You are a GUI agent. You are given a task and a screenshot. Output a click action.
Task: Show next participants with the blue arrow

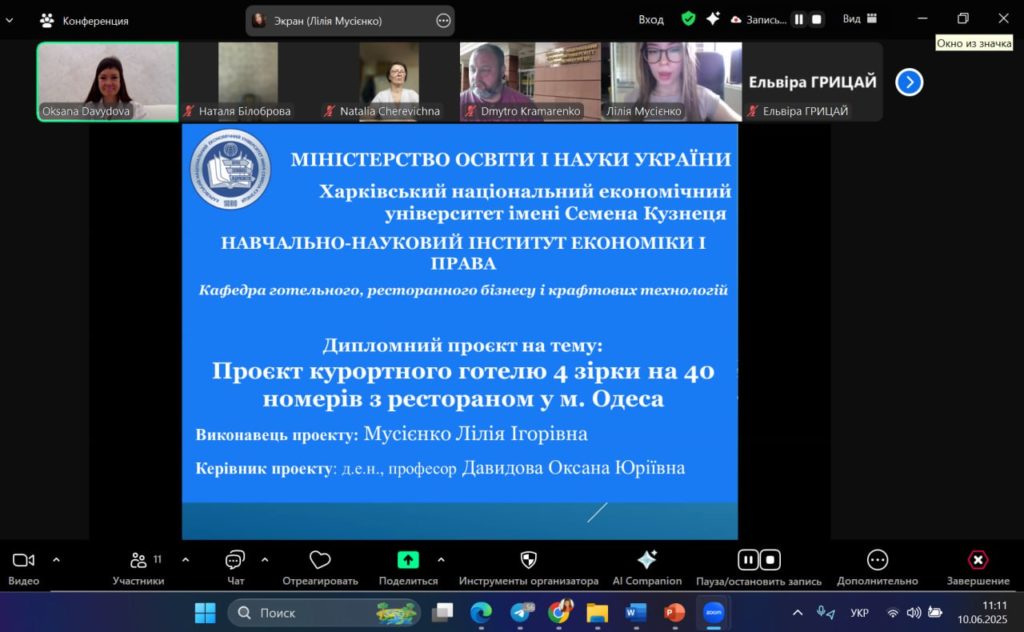click(x=908, y=82)
